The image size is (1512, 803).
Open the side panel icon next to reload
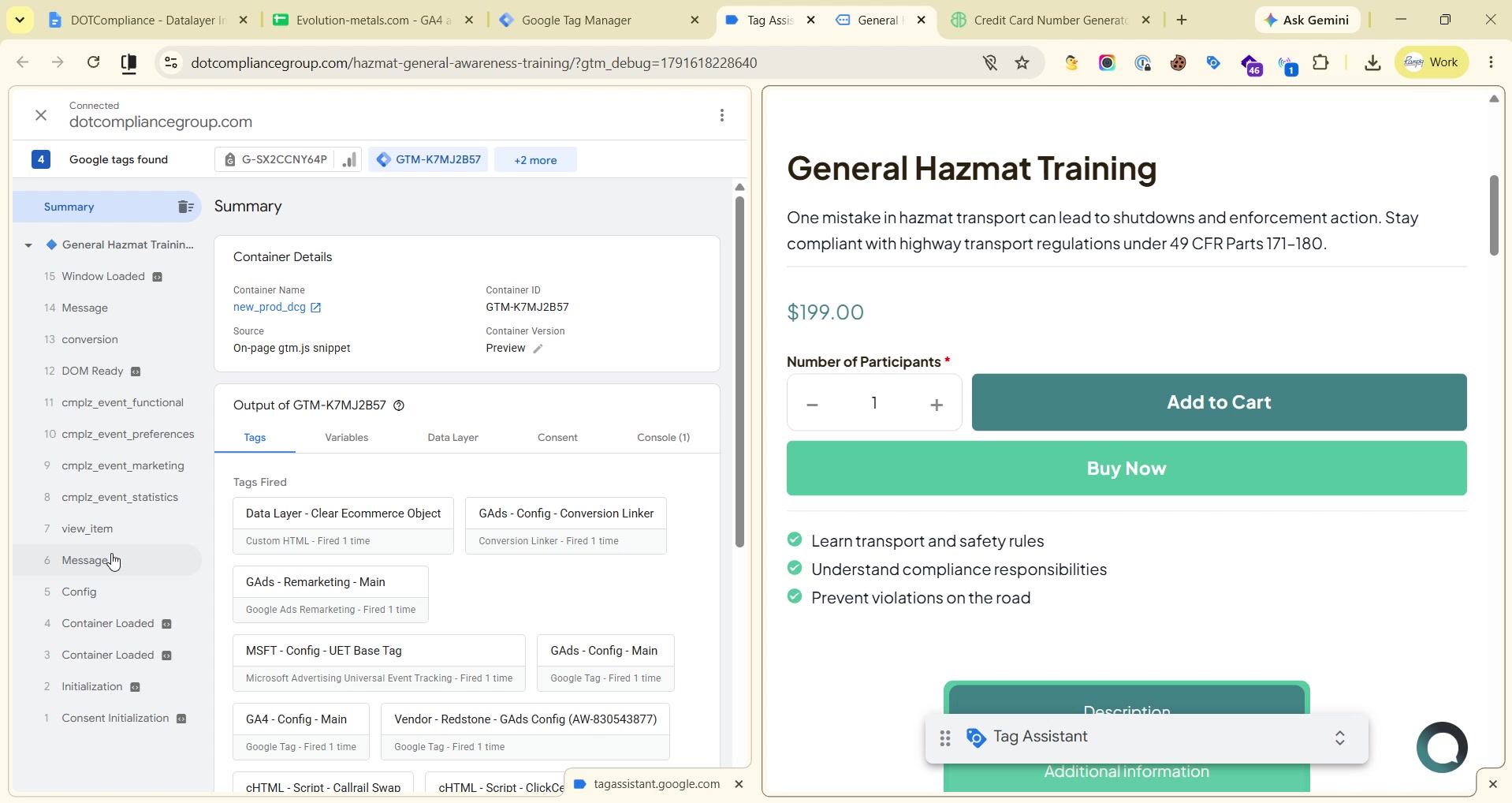coord(129,63)
